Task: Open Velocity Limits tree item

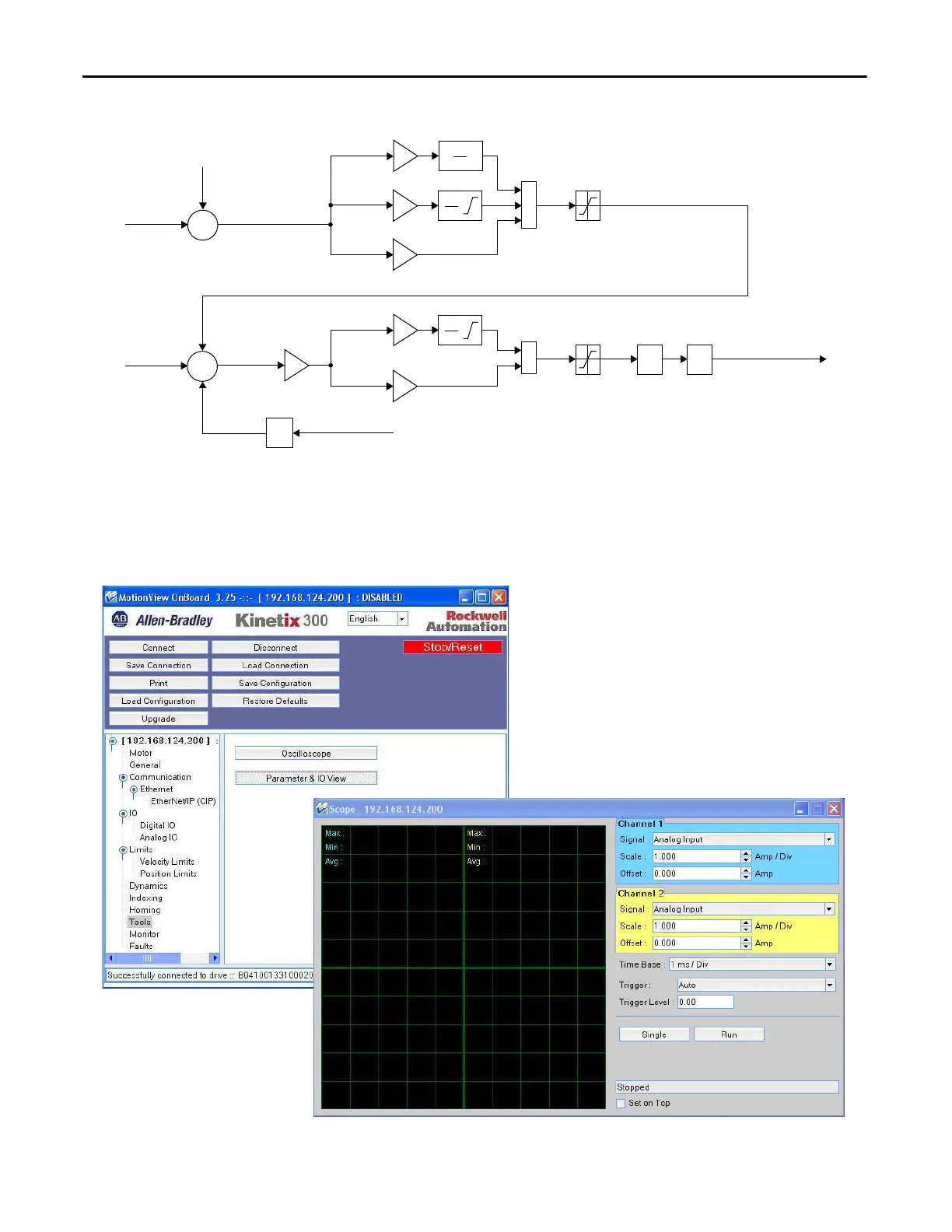Action: coord(167,862)
